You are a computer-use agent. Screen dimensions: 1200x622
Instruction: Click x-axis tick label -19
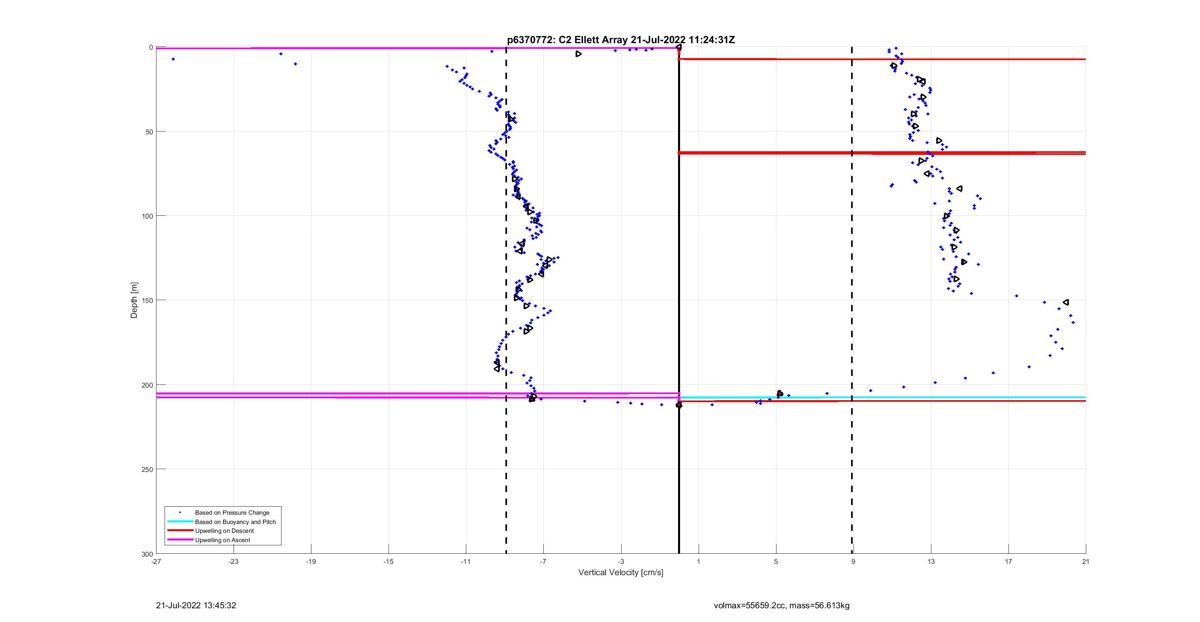(311, 561)
